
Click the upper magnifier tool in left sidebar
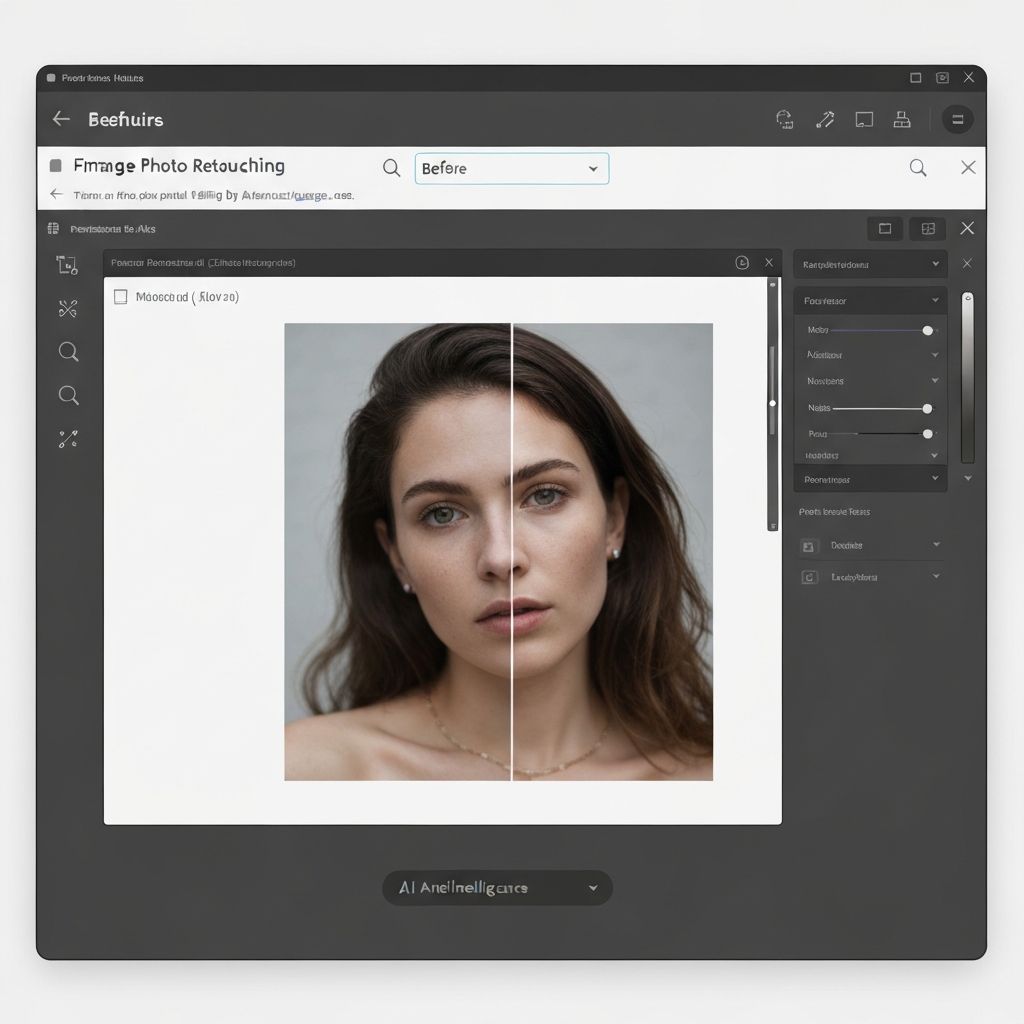[68, 352]
